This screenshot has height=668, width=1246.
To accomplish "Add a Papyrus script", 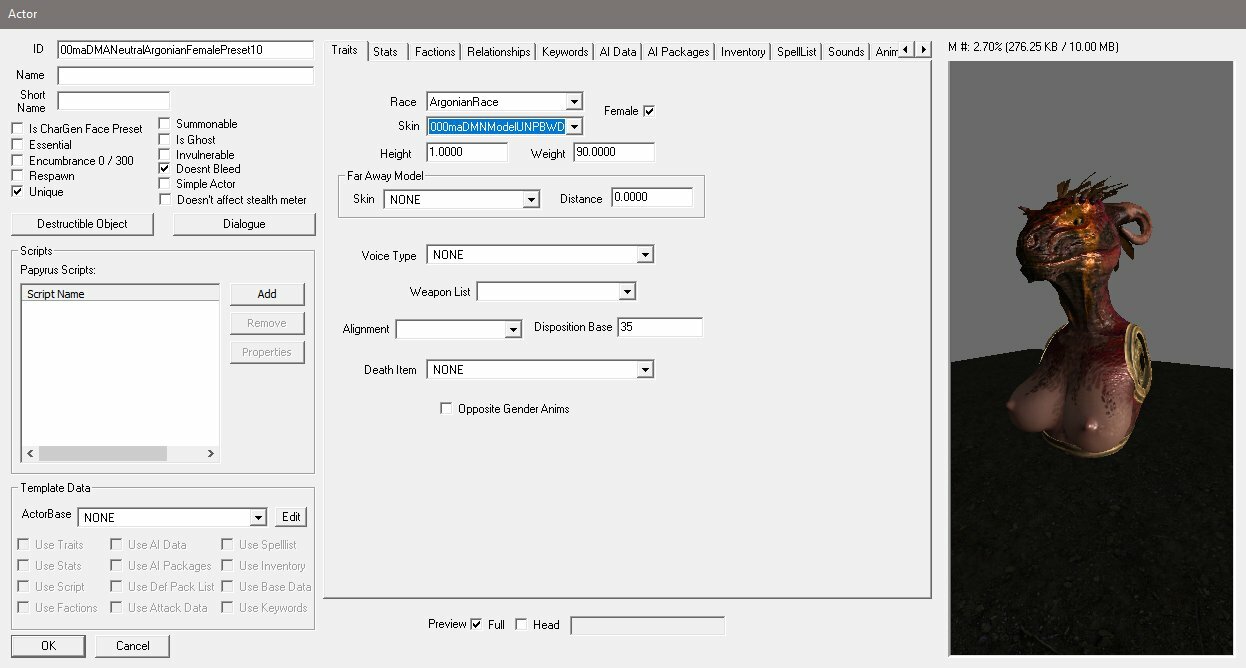I will pyautogui.click(x=267, y=294).
